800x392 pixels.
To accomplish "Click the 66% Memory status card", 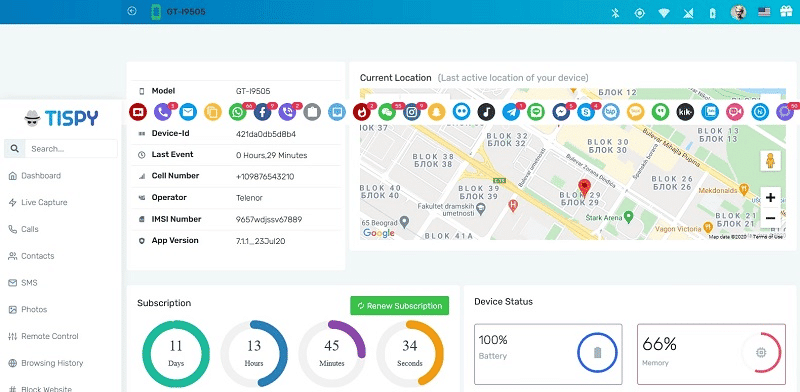I will 711,354.
